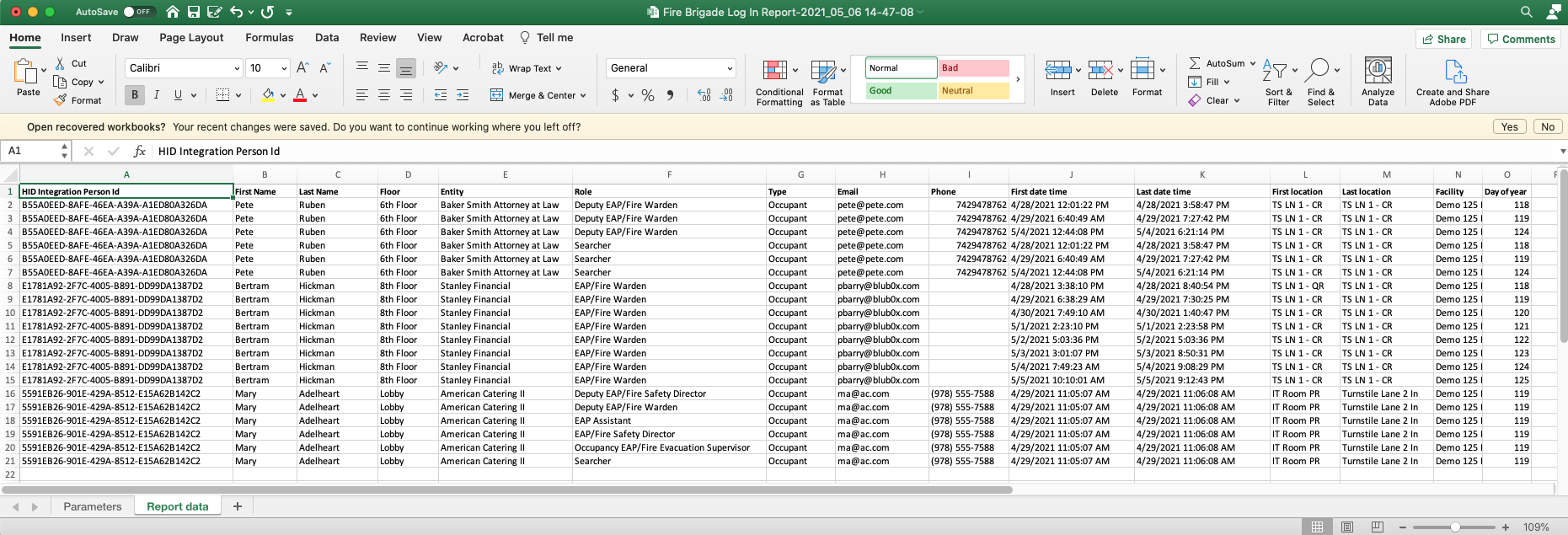Image resolution: width=1568 pixels, height=535 pixels.
Task: Switch to Page Layout view in the status bar
Action: 1347,527
